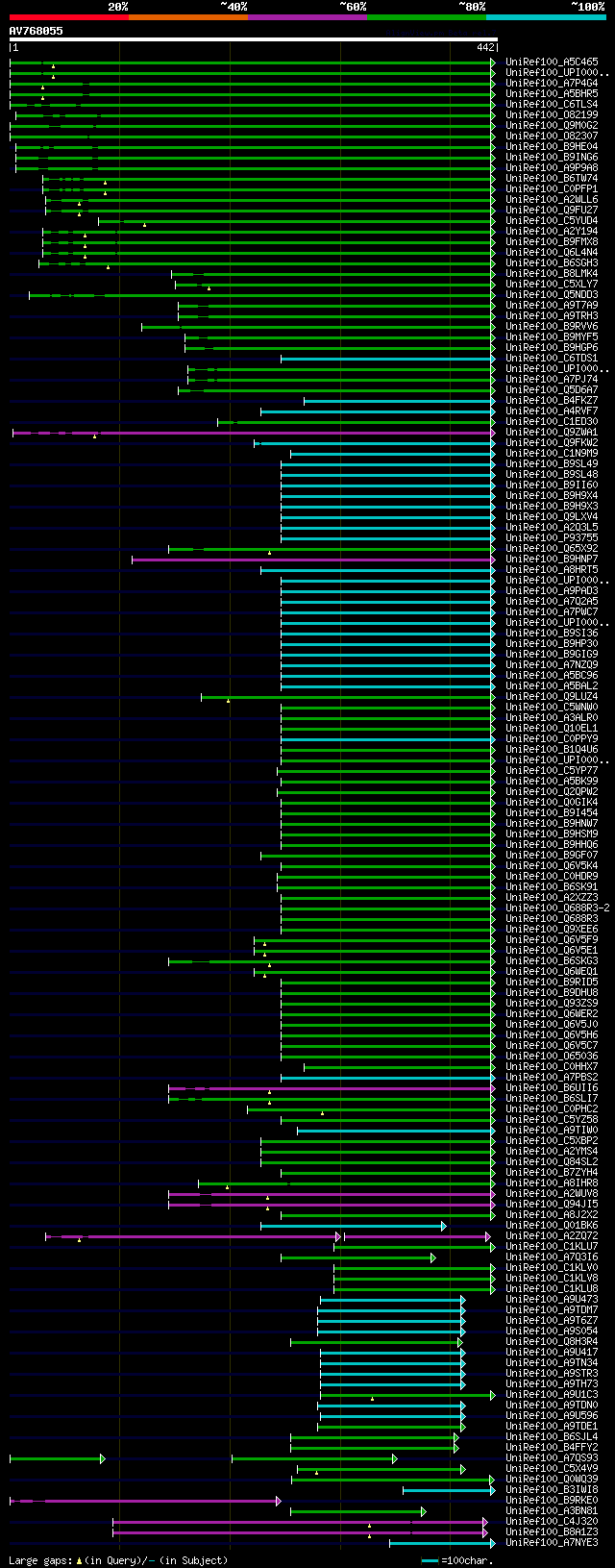Click hit label UniRef100_C1KLU7
The image size is (615, 1568).
click(x=552, y=1247)
